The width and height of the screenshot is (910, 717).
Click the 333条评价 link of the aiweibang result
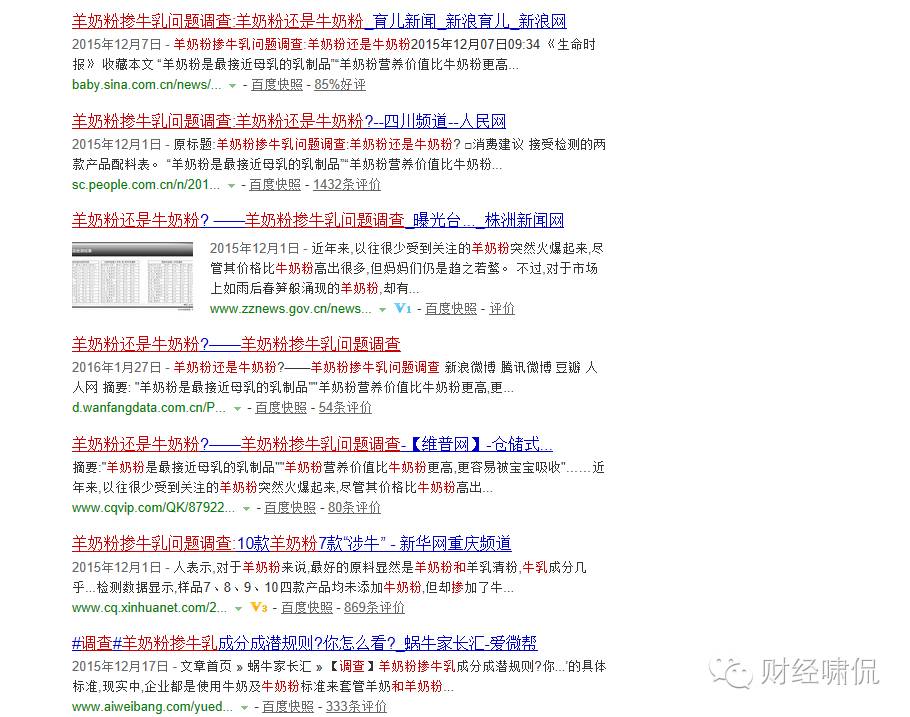click(x=356, y=706)
